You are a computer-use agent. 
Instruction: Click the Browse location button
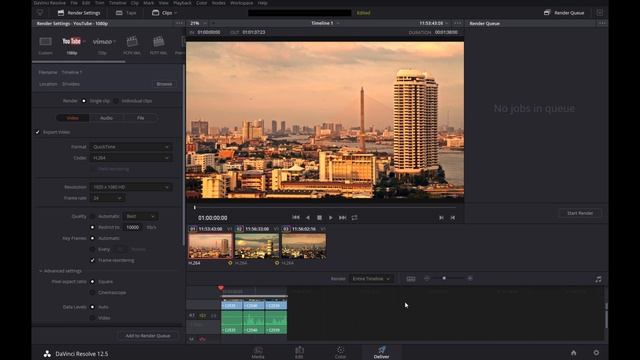164,84
